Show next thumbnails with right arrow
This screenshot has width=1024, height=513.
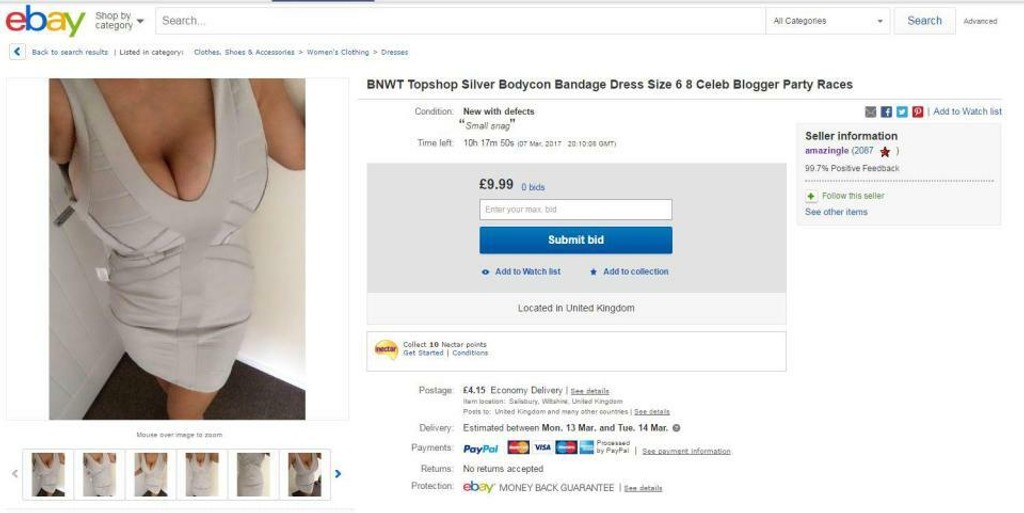[x=338, y=474]
